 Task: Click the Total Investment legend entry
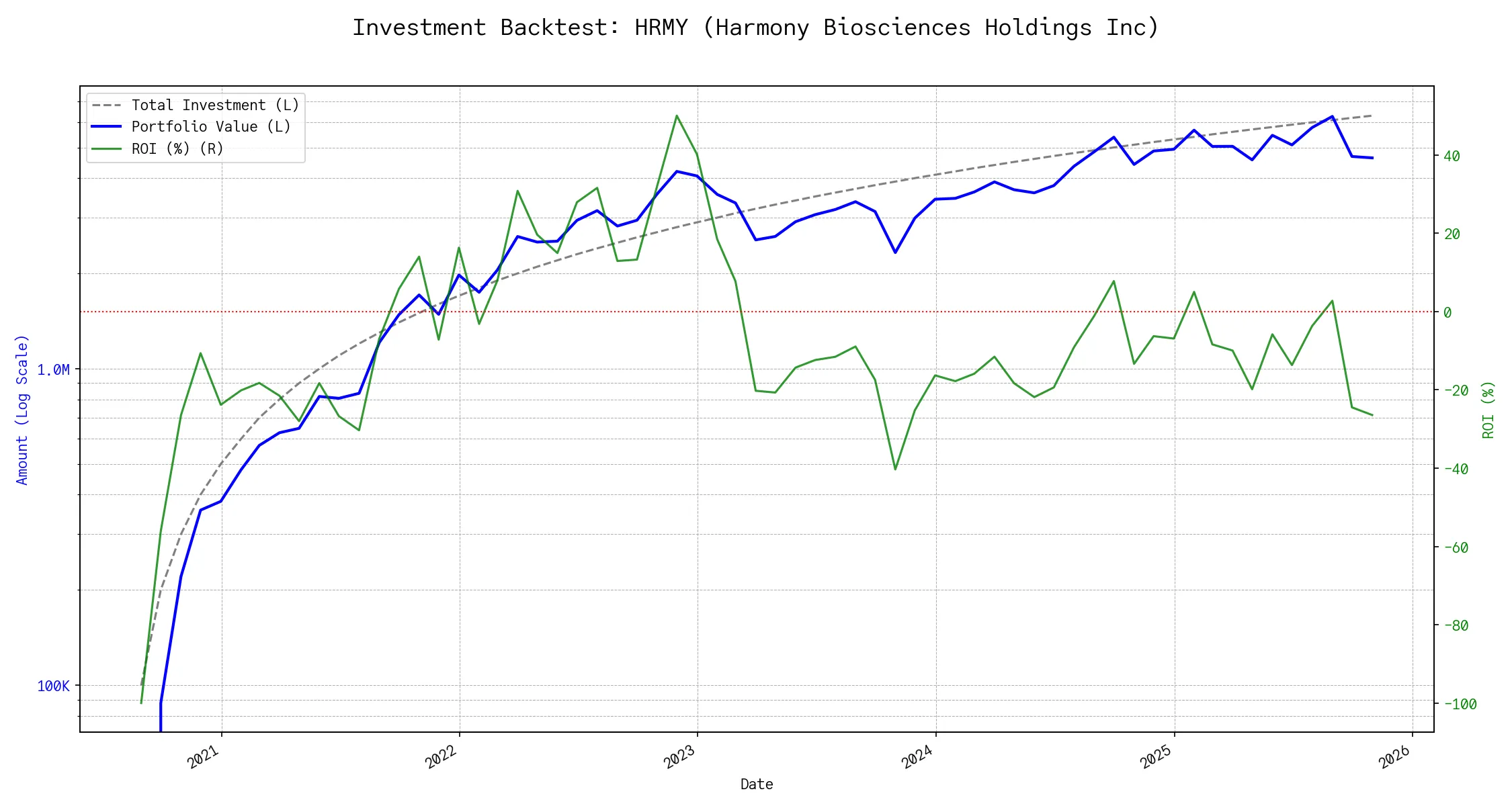(x=215, y=105)
